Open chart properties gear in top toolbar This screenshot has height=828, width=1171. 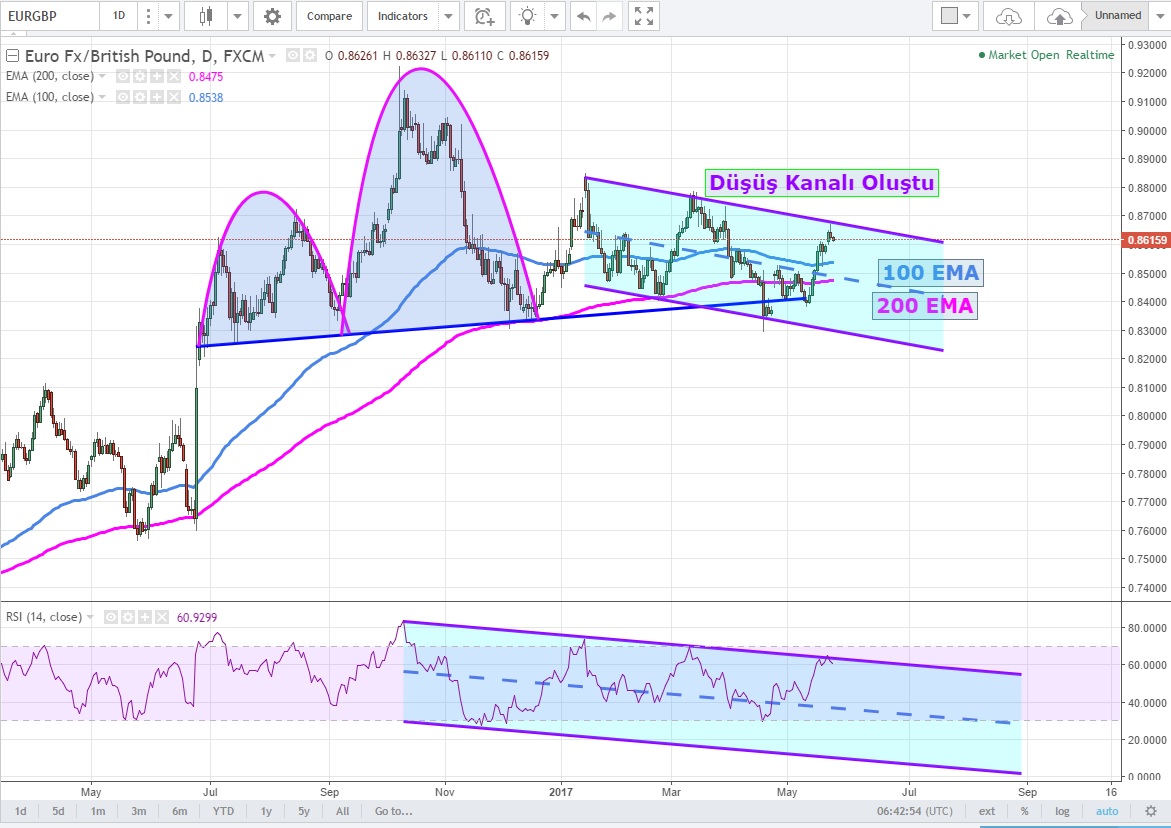coord(272,16)
